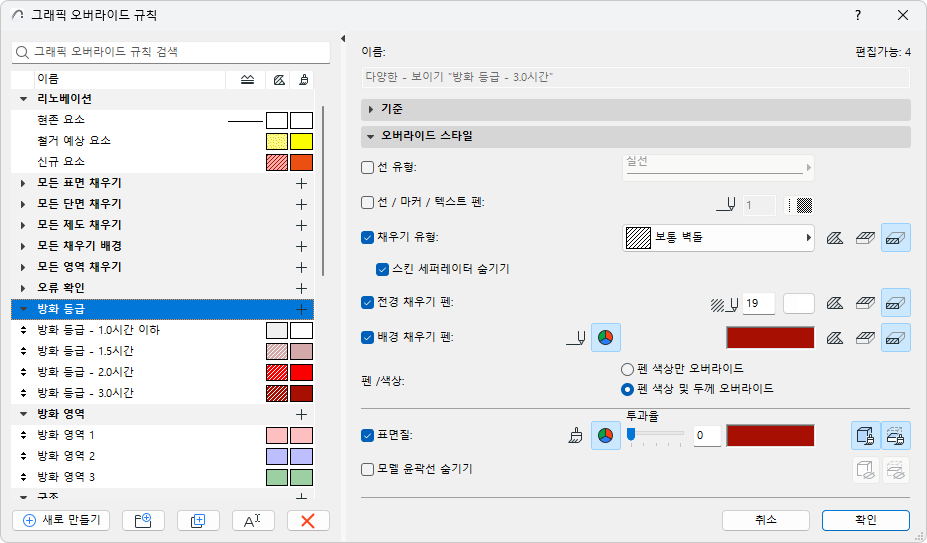The height and width of the screenshot is (543, 927).
Task: Select rule 현존 요소
Action: (162, 120)
